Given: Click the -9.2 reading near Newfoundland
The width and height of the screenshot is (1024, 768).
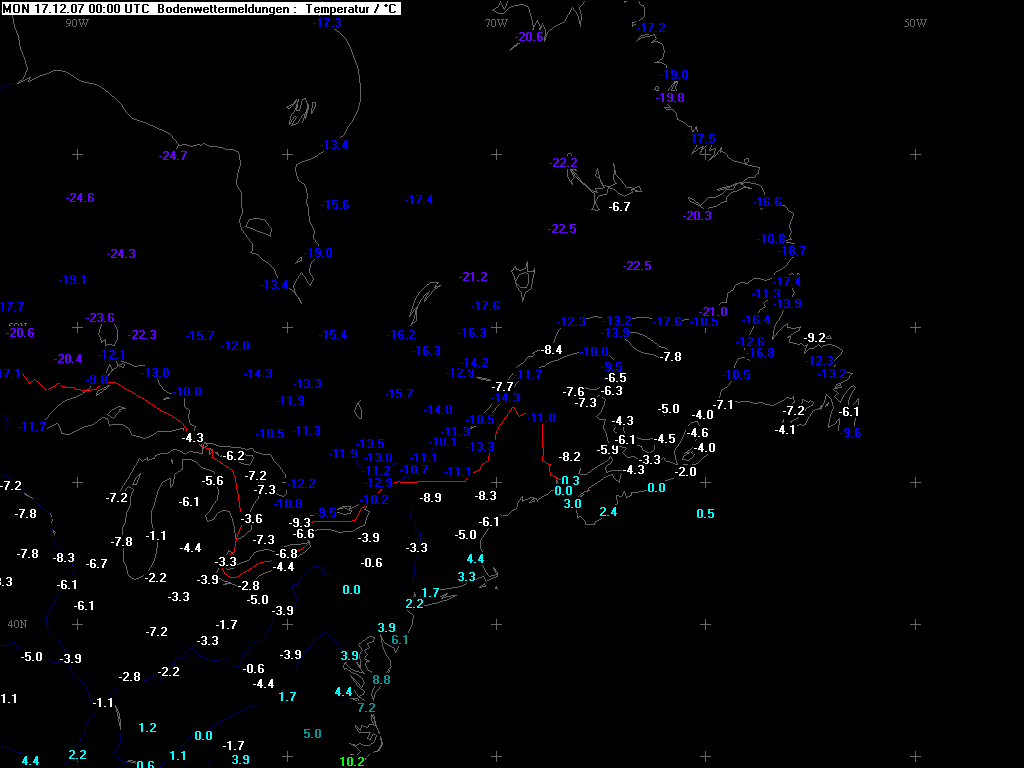Looking at the screenshot, I should [x=816, y=338].
